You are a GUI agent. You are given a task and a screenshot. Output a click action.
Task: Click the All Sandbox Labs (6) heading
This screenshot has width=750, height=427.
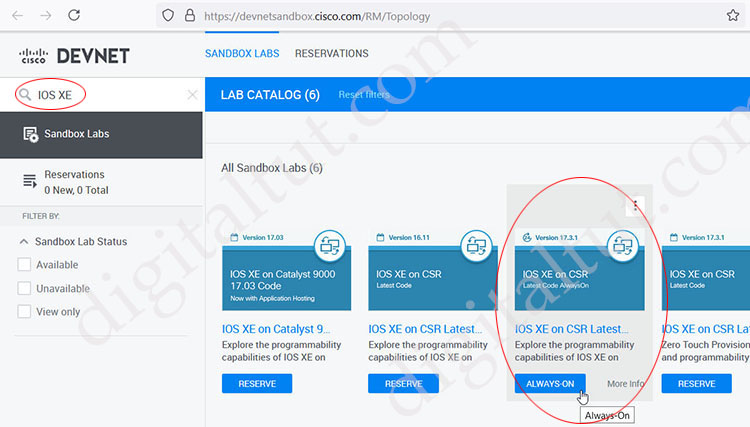(x=272, y=168)
